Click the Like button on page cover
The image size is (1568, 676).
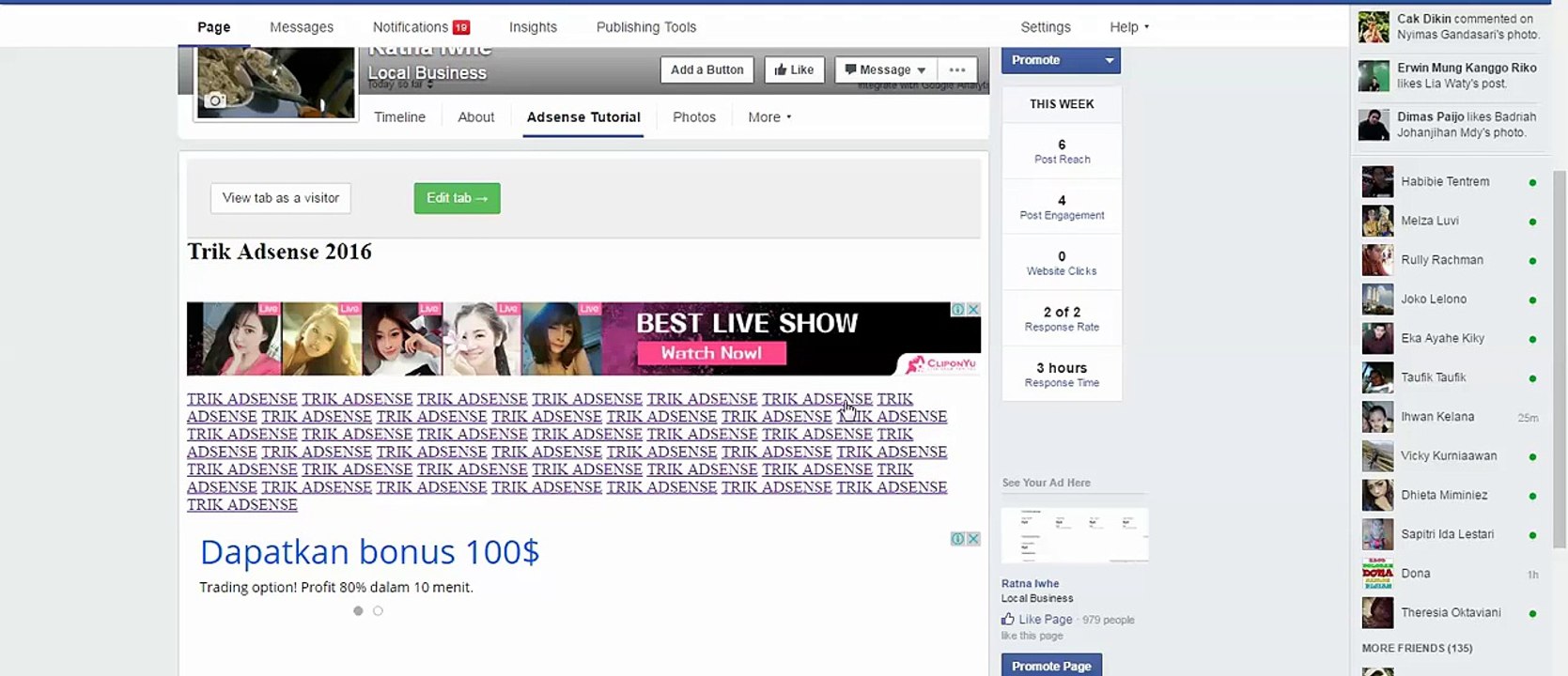pos(794,69)
